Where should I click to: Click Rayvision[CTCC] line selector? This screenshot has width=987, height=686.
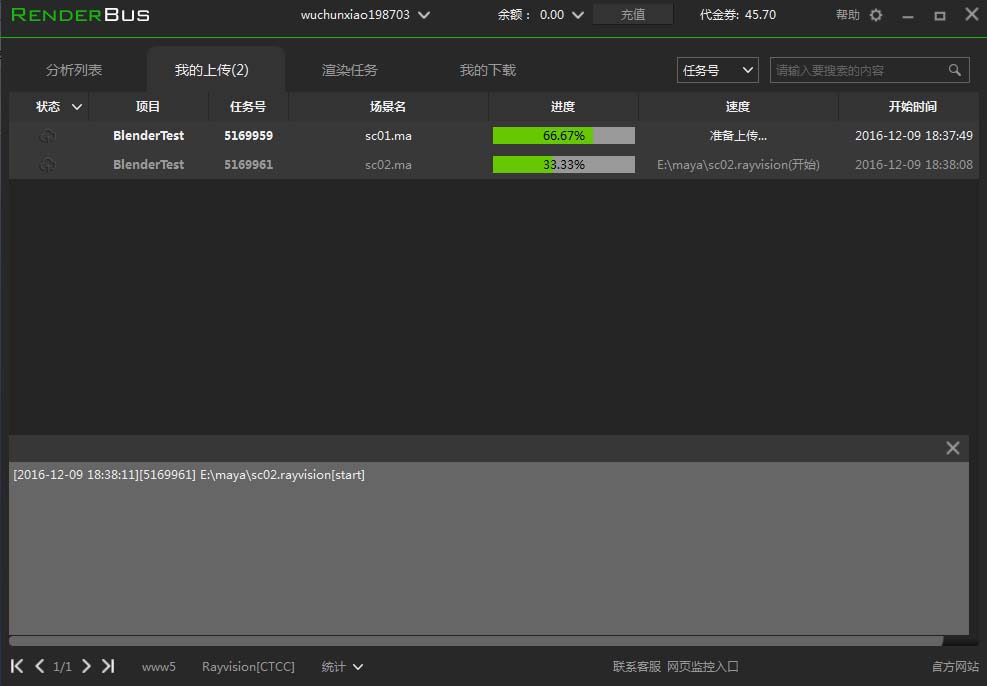pos(248,666)
